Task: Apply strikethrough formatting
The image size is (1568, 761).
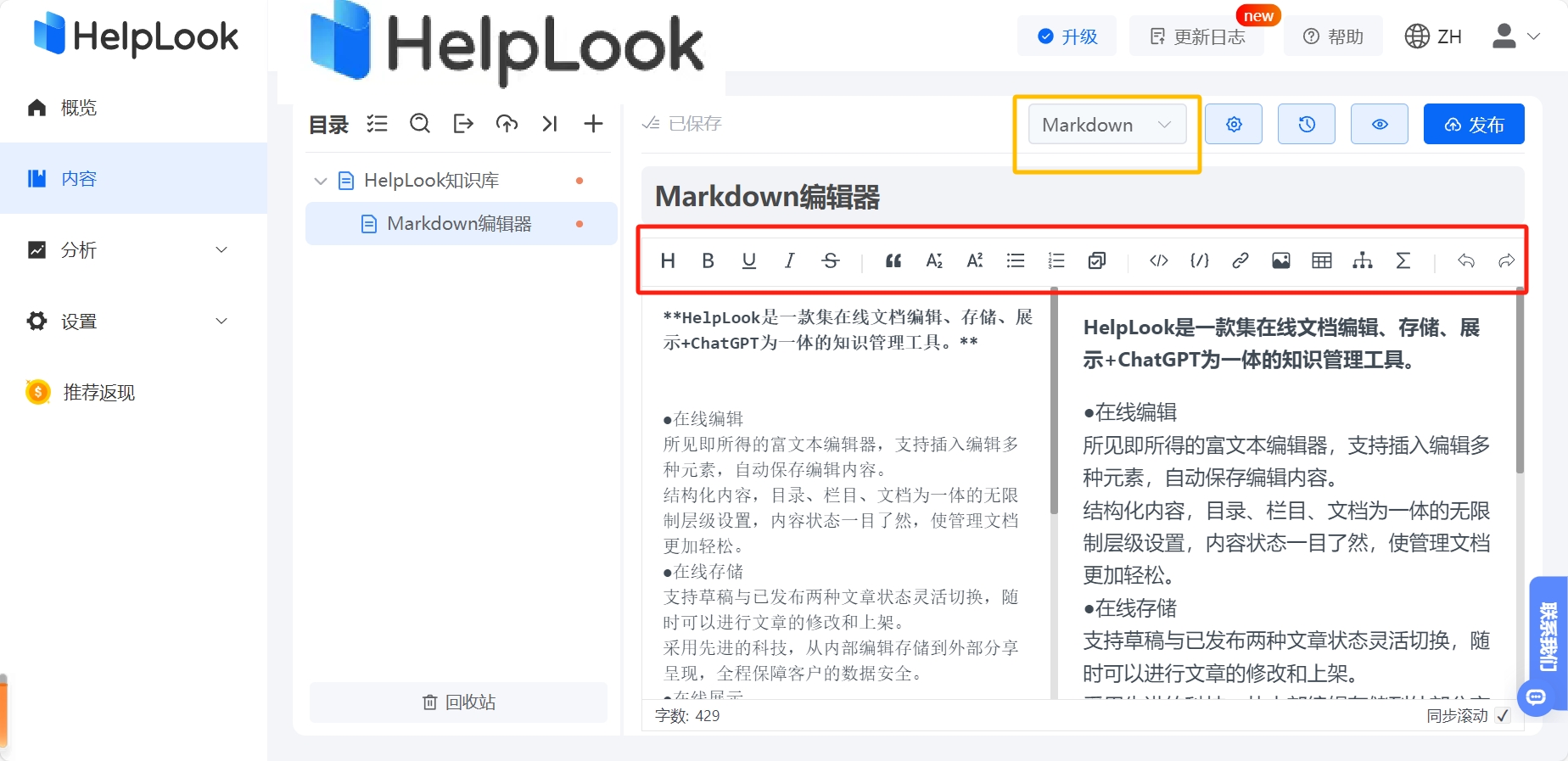Action: 831,260
